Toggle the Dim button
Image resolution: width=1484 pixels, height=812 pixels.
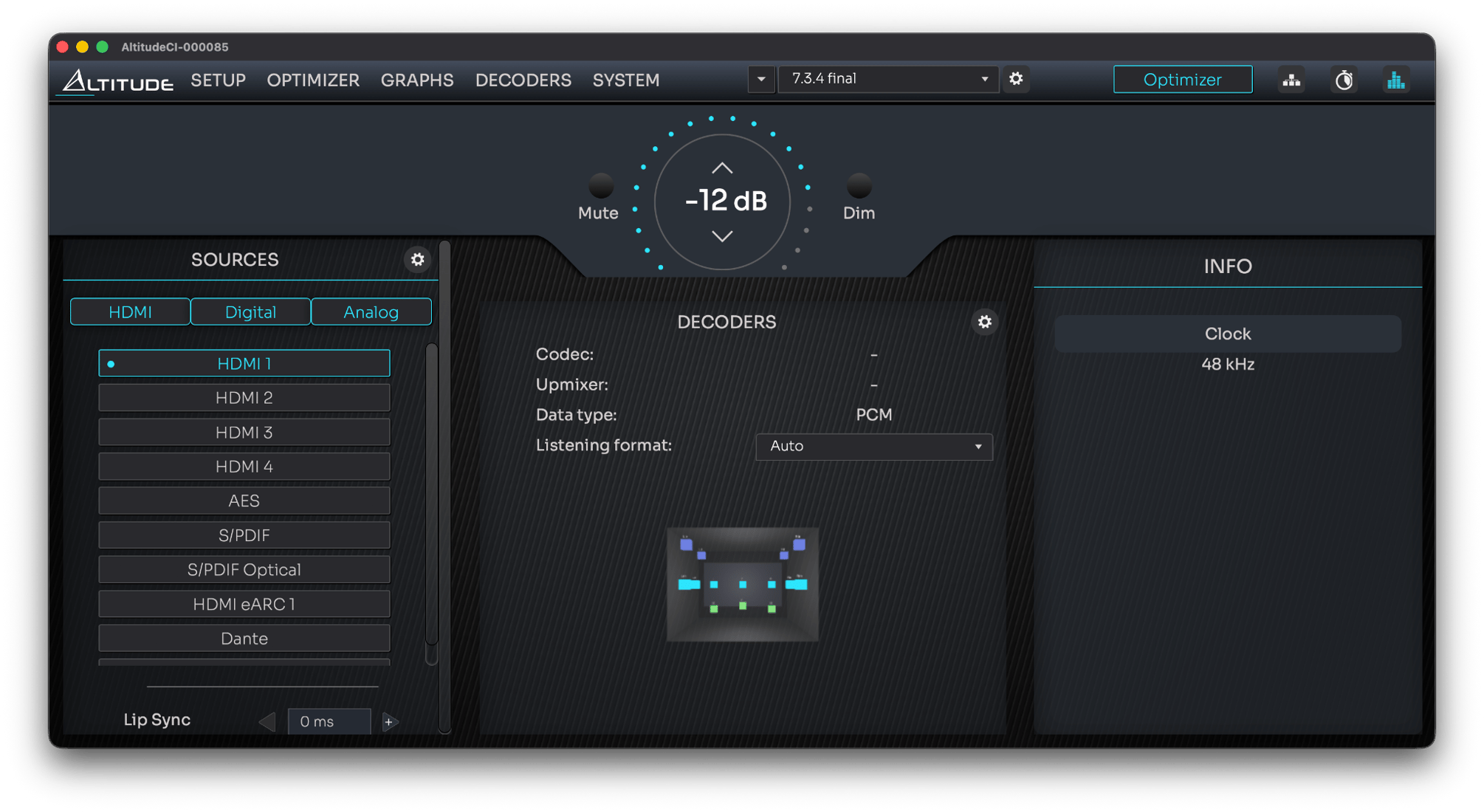[859, 185]
